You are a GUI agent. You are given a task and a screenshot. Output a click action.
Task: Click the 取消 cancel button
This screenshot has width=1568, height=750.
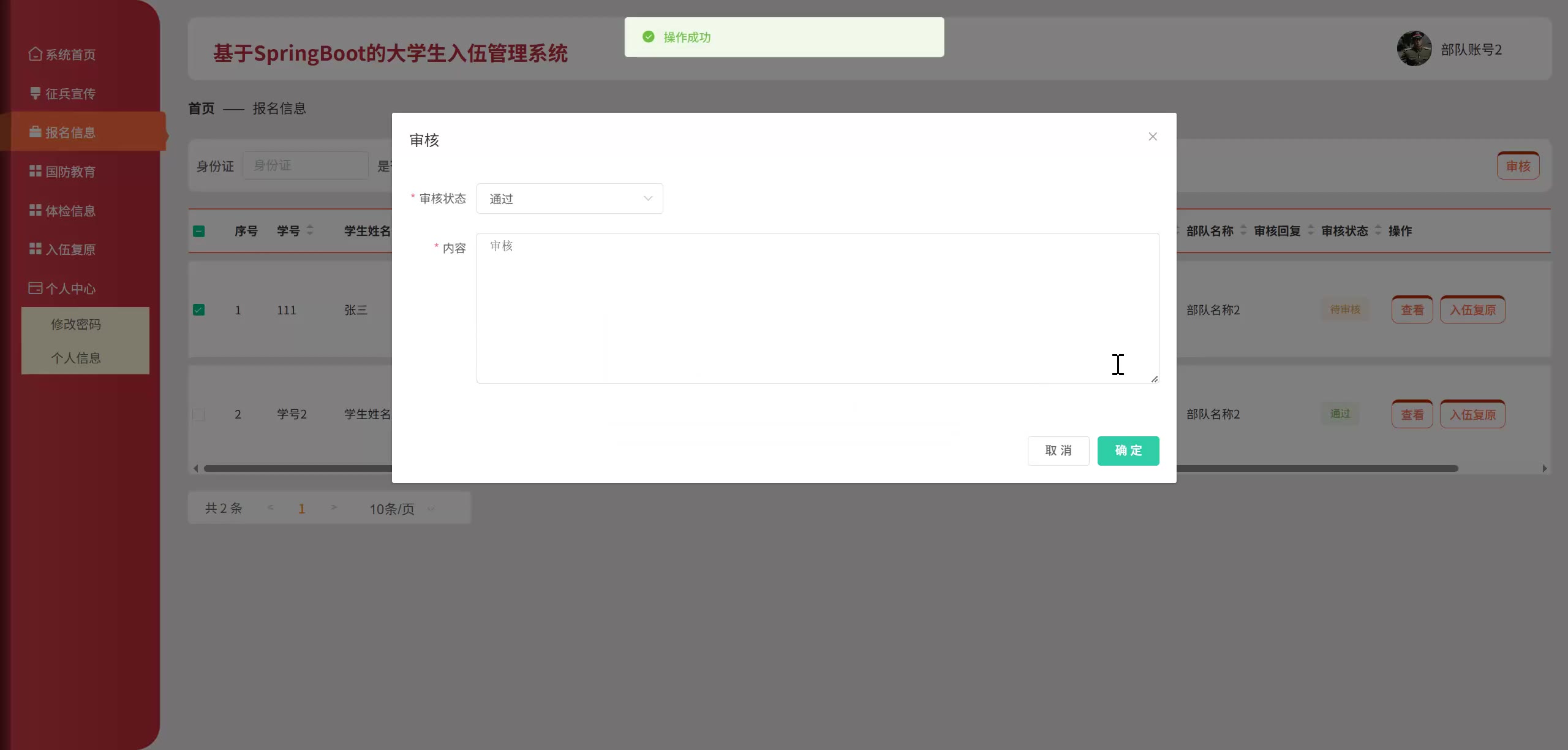(1058, 451)
